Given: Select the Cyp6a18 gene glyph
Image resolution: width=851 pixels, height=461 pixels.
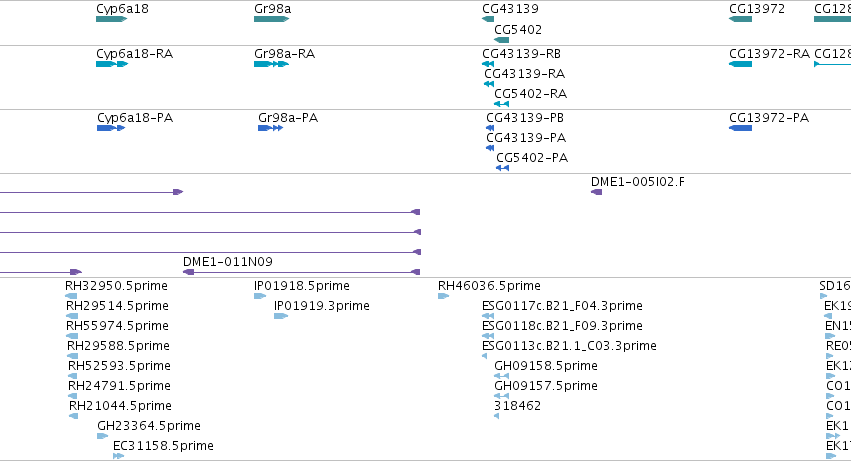Looking at the screenshot, I should tap(111, 19).
